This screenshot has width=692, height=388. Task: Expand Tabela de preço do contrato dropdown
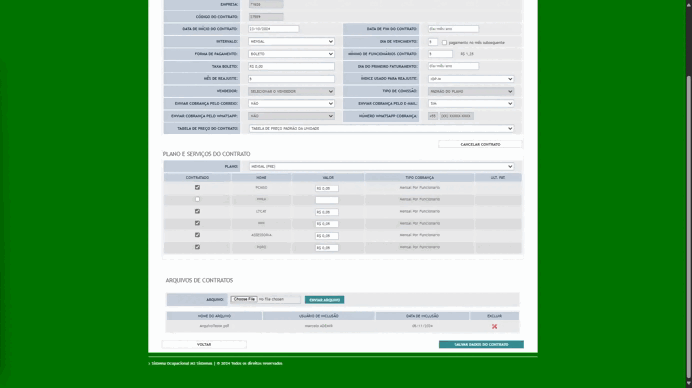tap(381, 128)
